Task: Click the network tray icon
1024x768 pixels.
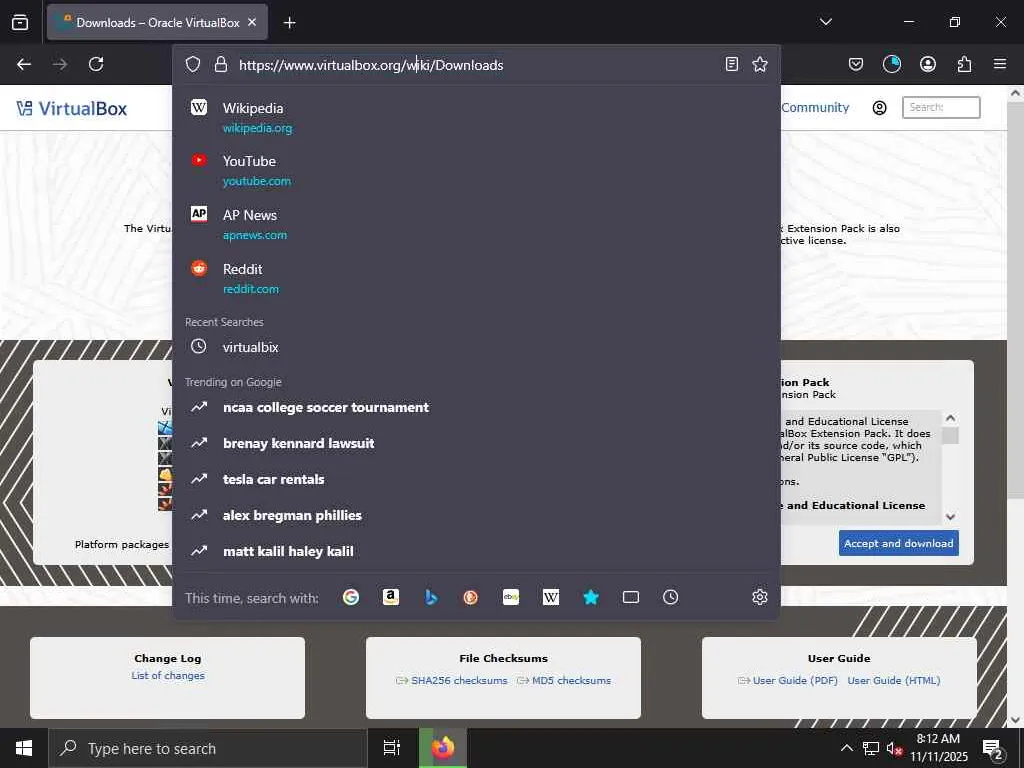Action: pos(871,748)
